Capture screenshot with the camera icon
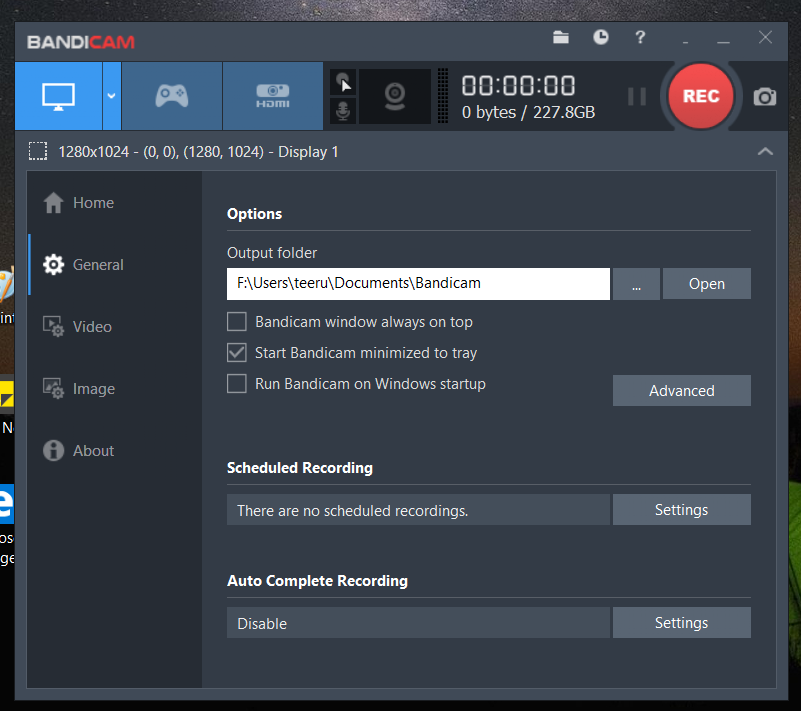This screenshot has height=711, width=801. (765, 97)
